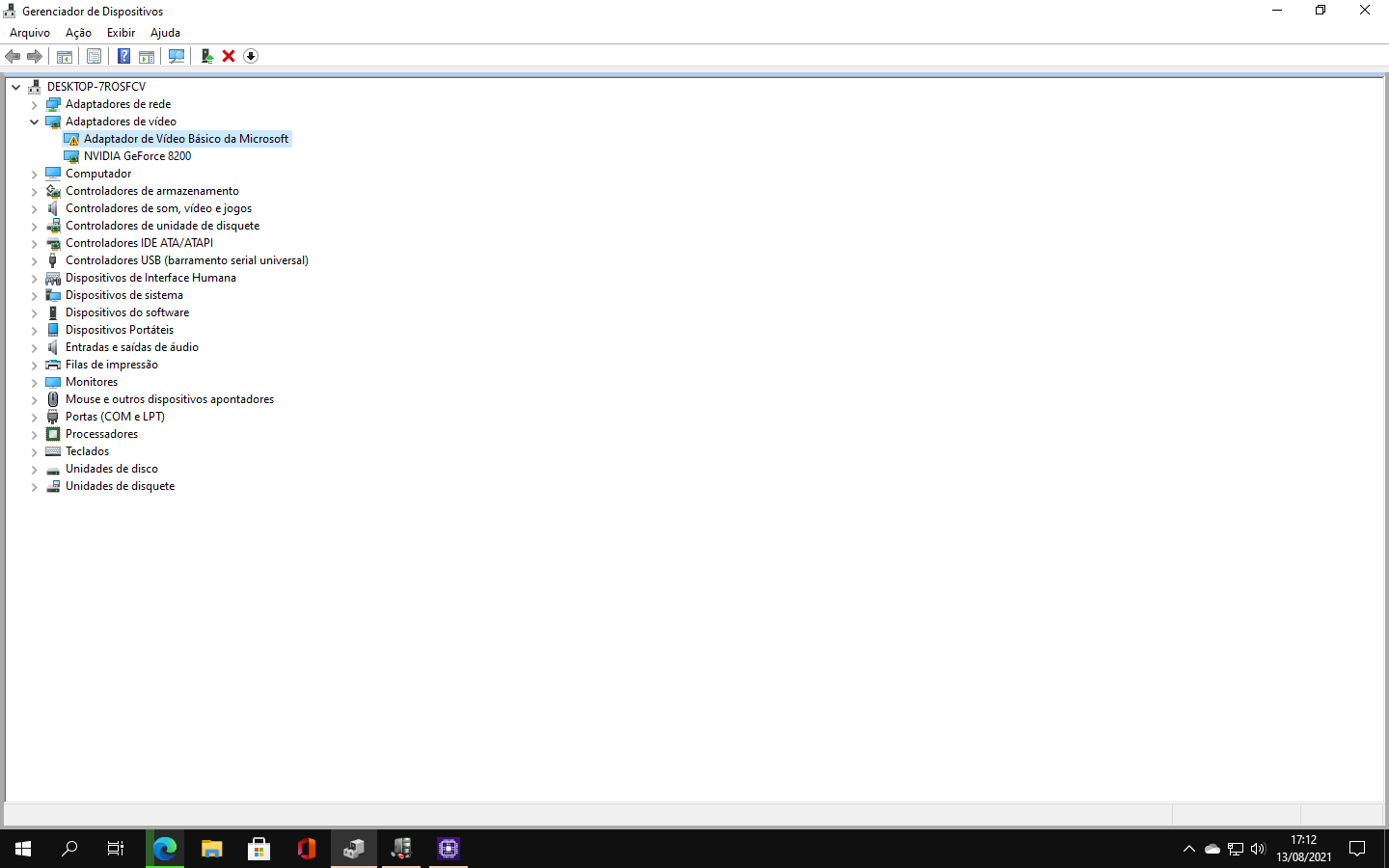Open Task View on the taskbar
1389x868 pixels.
[116, 849]
